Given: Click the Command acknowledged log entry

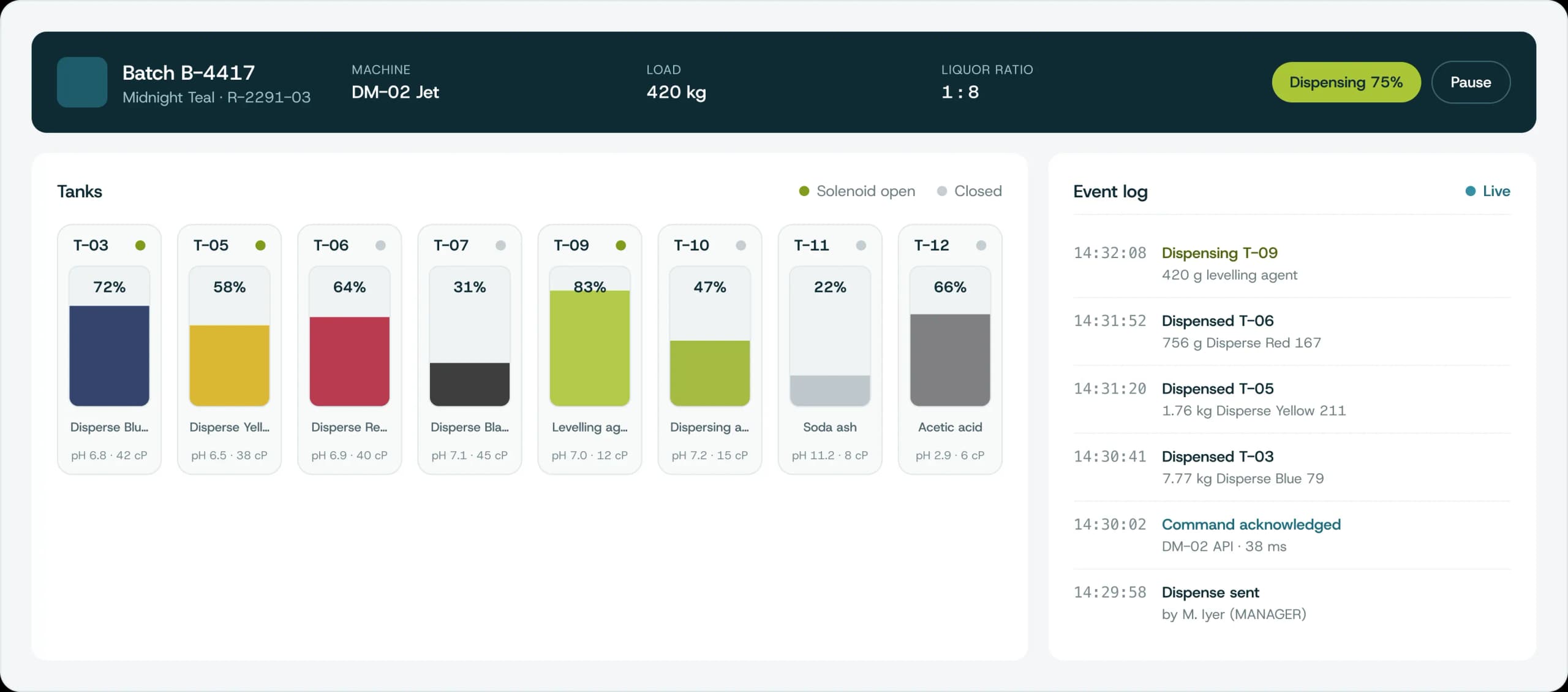Looking at the screenshot, I should tap(1291, 536).
